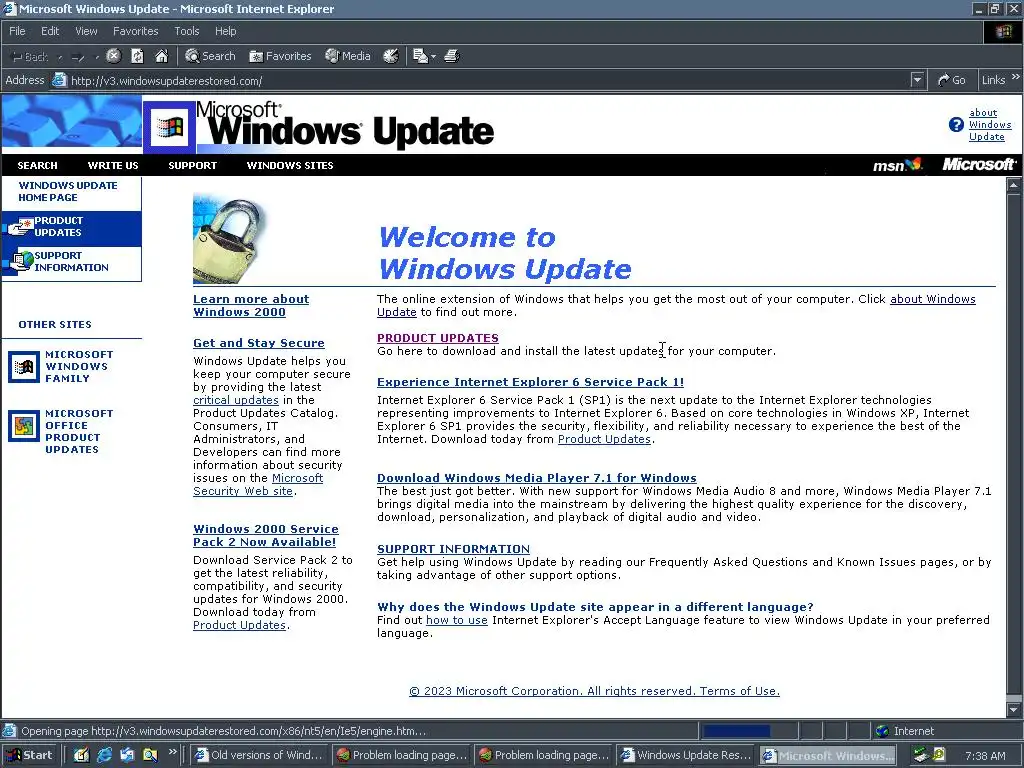Click Windows 2000 Service Pack 2 Now Available link
The width and height of the screenshot is (1024, 768).
click(x=266, y=536)
